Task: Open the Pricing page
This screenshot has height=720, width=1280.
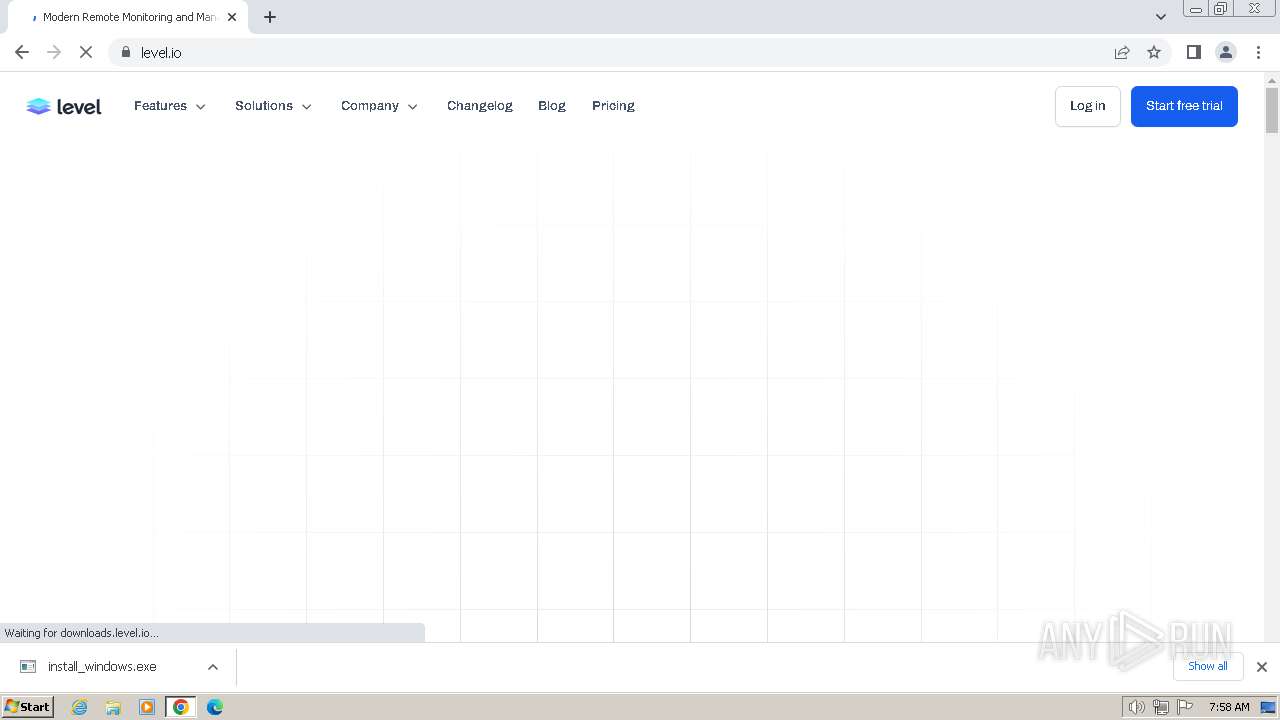Action: [x=613, y=106]
